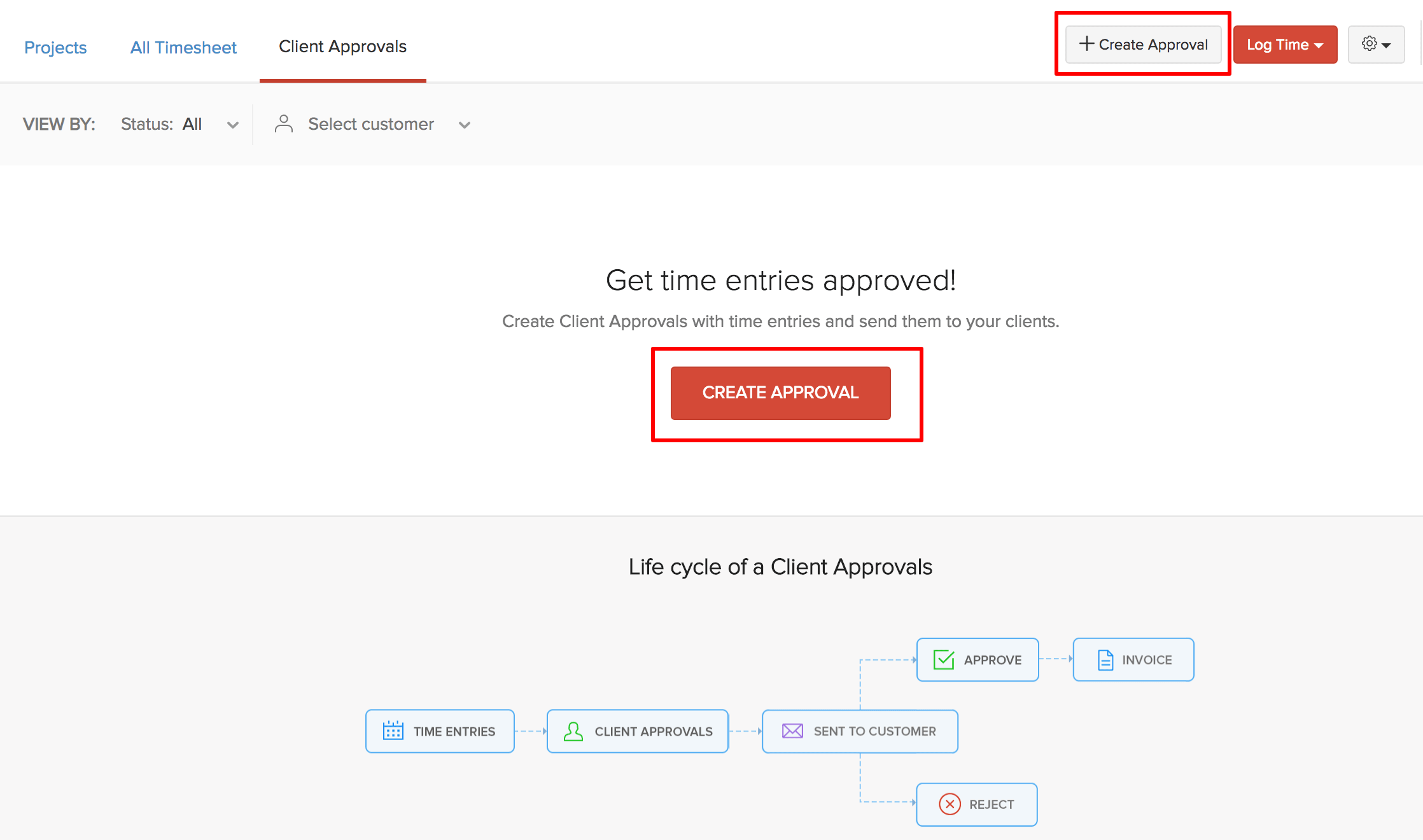Click the Invoice document icon
Screen dimensions: 1423x840
[1105, 660]
